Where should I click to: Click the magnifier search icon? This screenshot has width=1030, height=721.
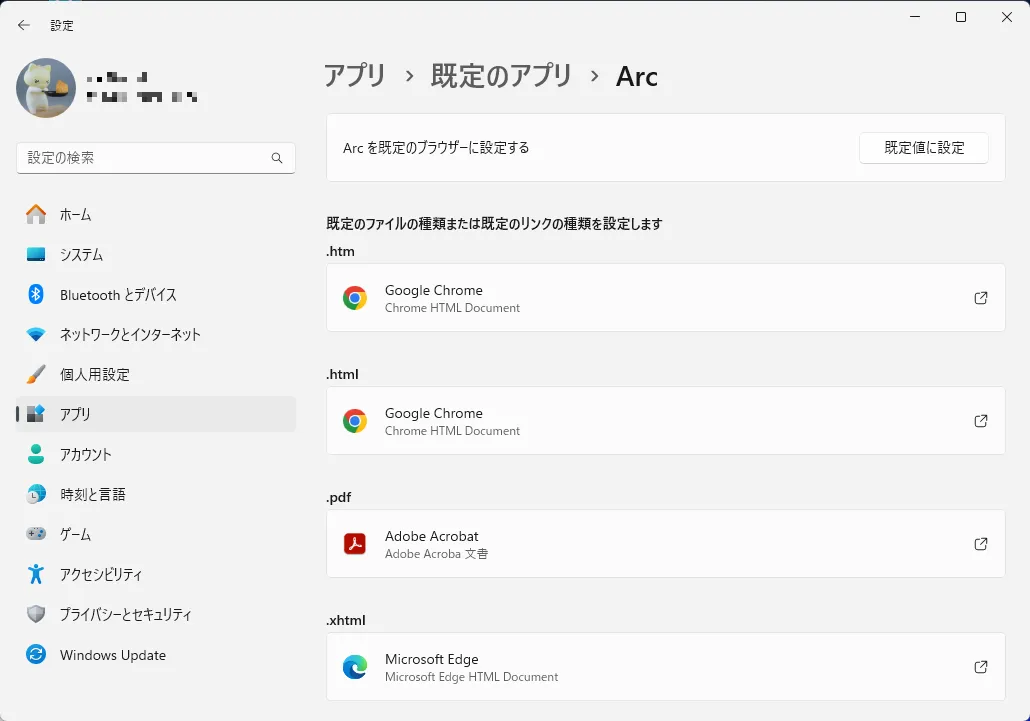pyautogui.click(x=277, y=158)
